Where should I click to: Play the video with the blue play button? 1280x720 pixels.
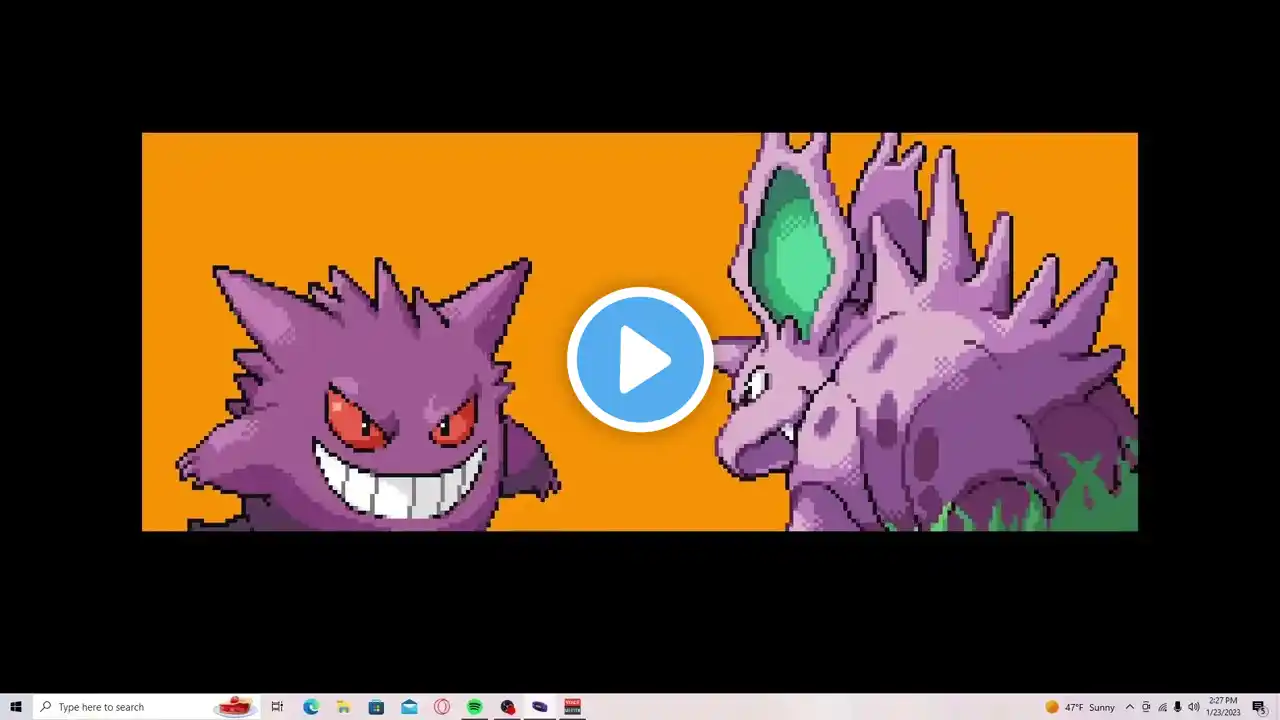tap(640, 360)
